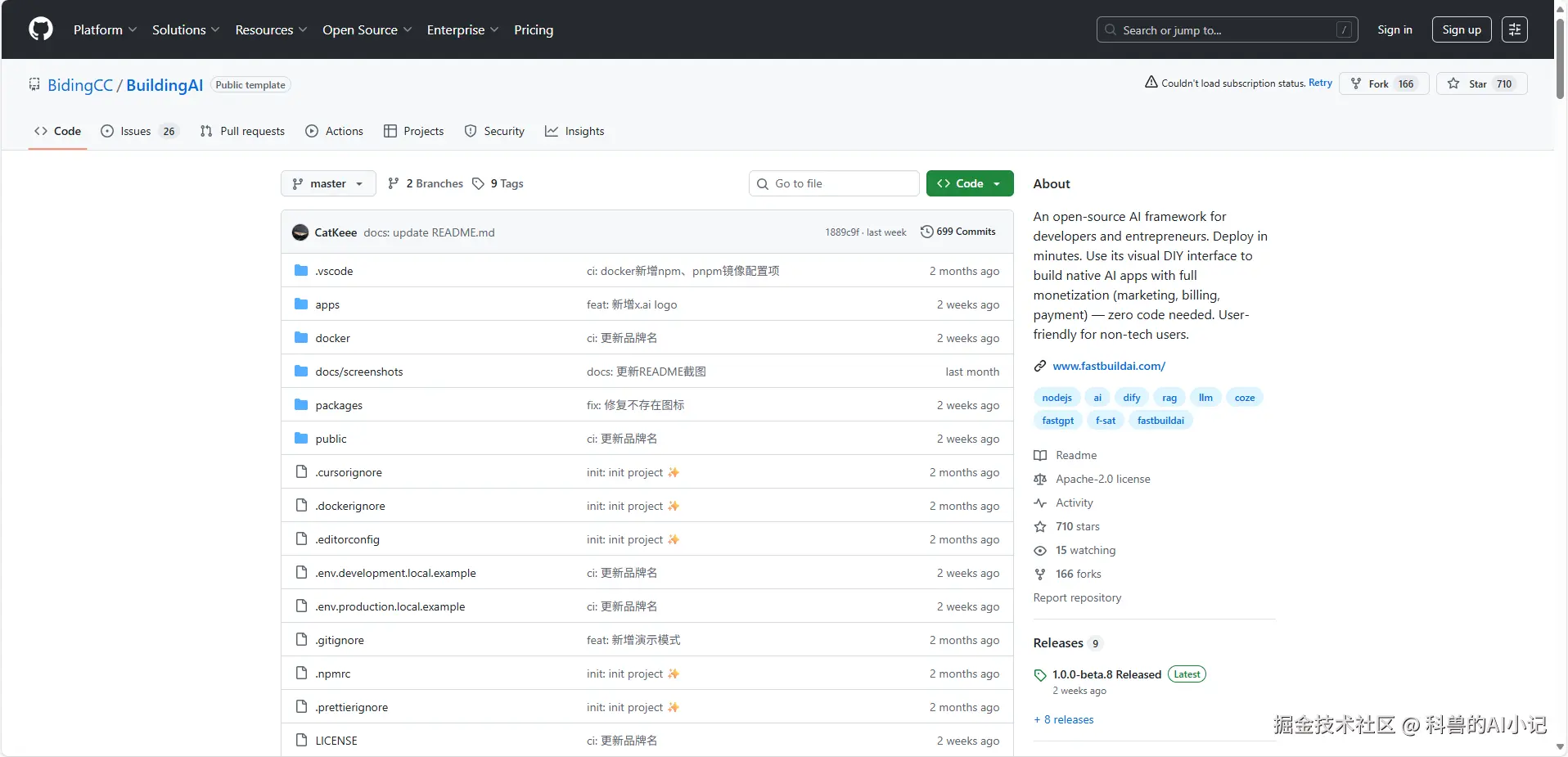
Task: Open the .gitignore file
Action: [x=340, y=640]
